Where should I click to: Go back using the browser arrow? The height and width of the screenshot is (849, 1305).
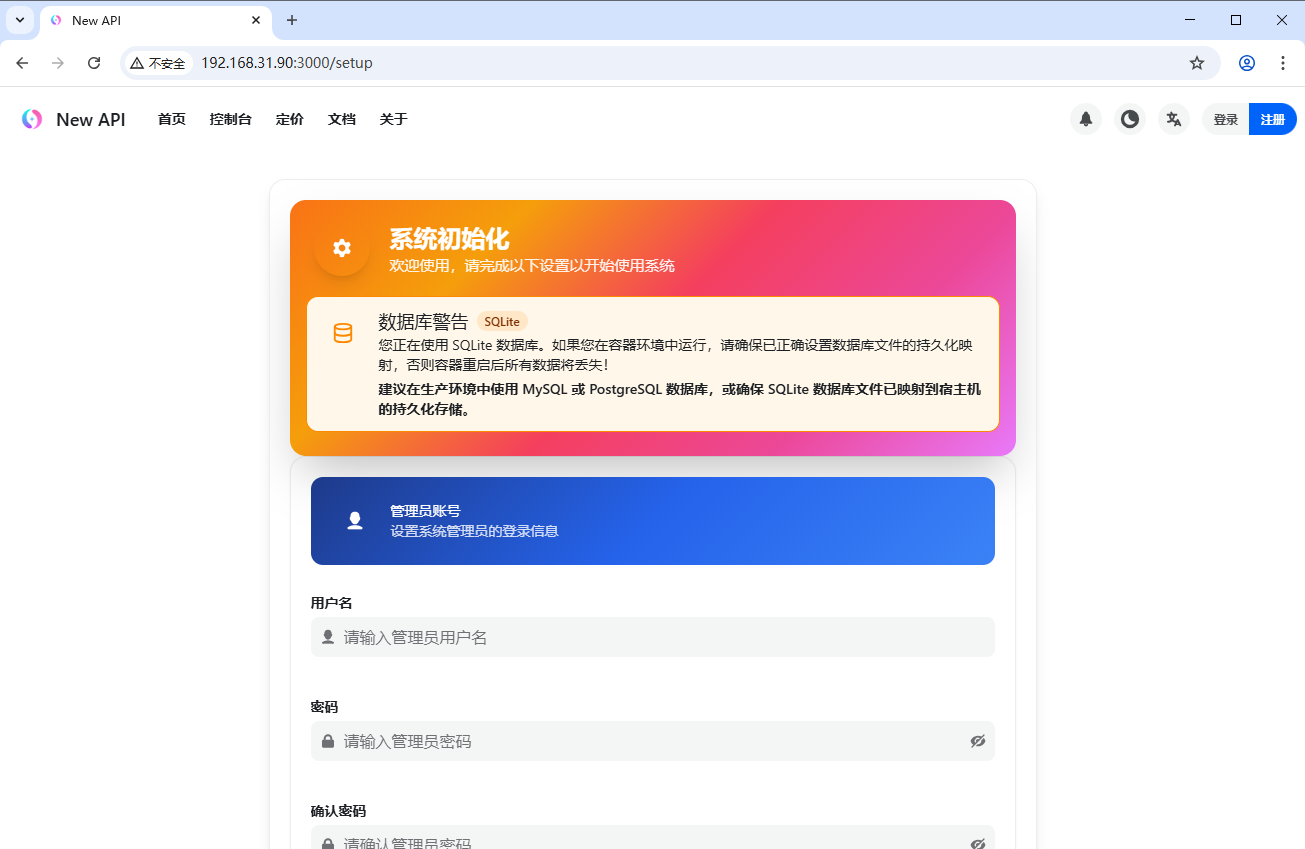coord(22,62)
